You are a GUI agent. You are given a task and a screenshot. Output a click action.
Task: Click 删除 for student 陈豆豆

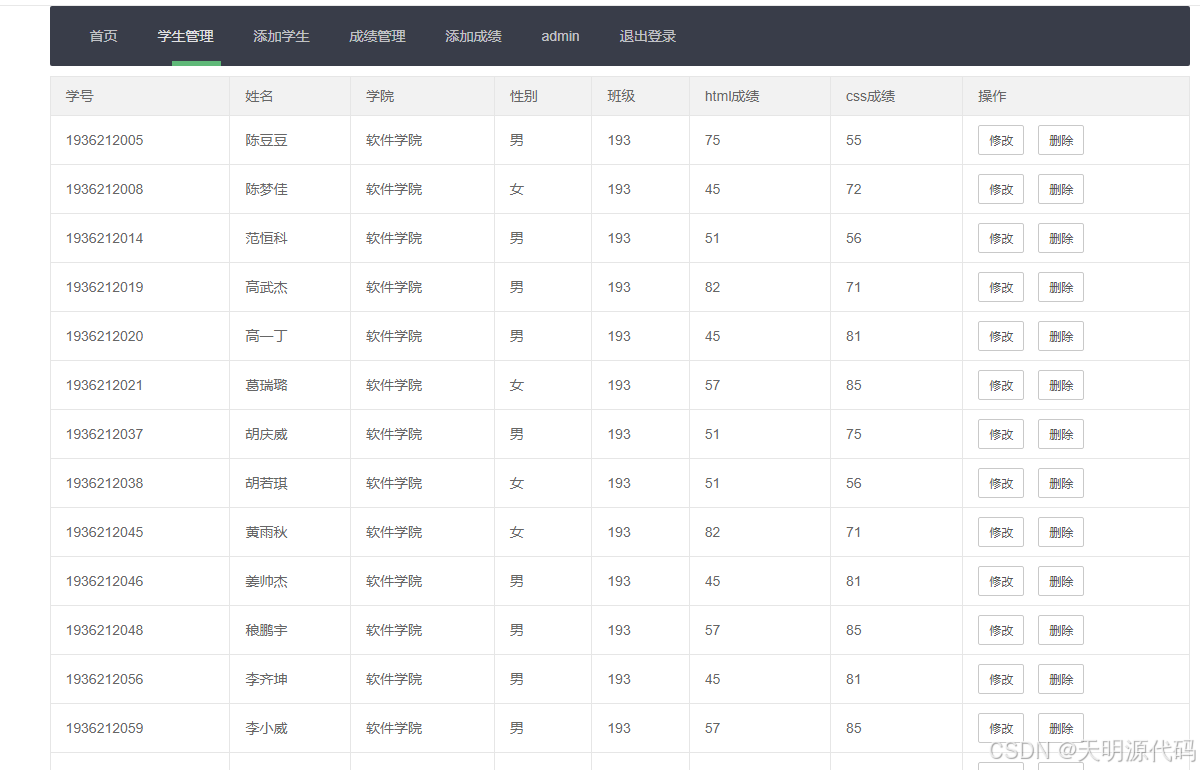[x=1061, y=140]
